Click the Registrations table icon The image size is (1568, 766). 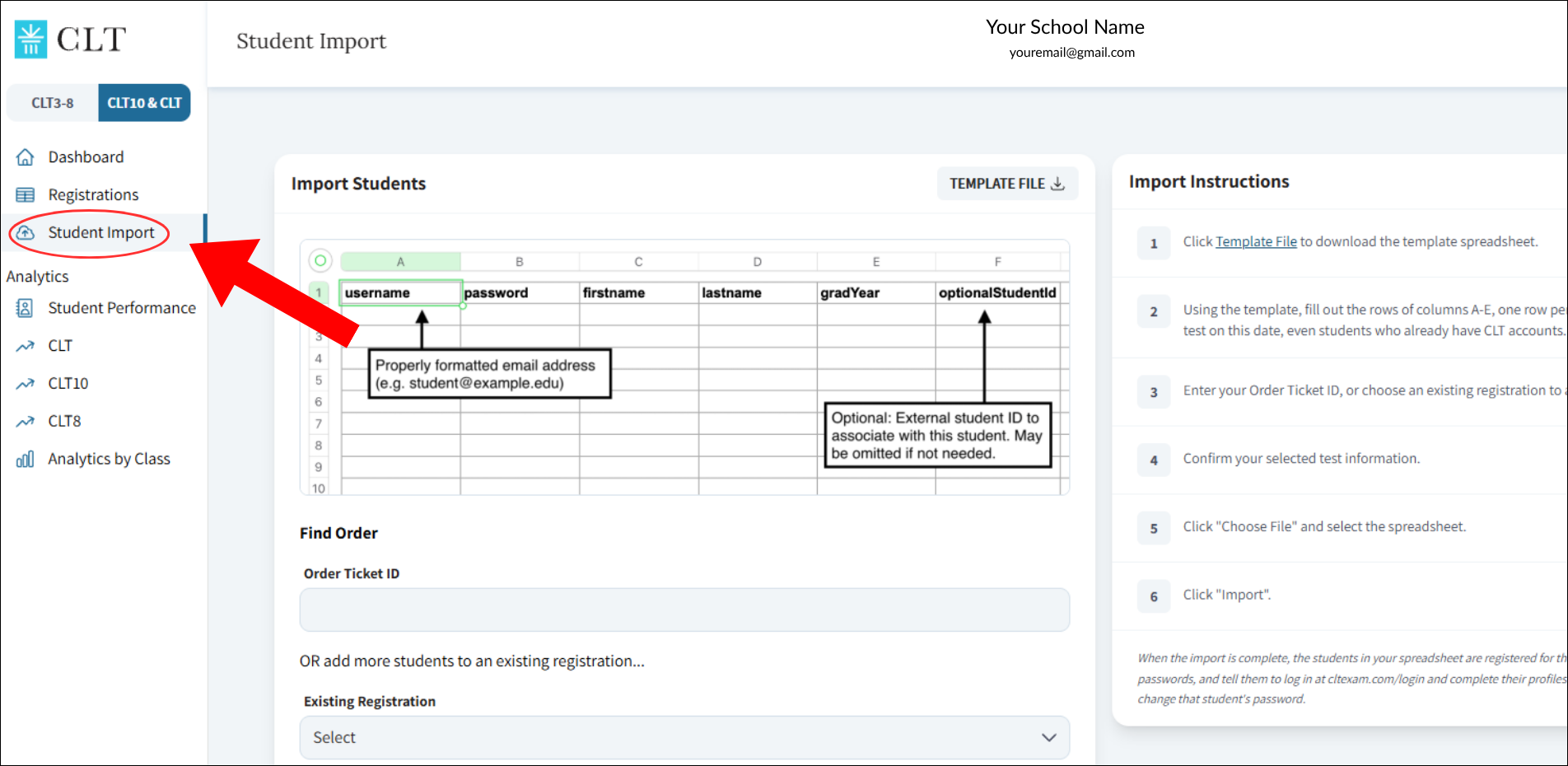pyautogui.click(x=26, y=194)
